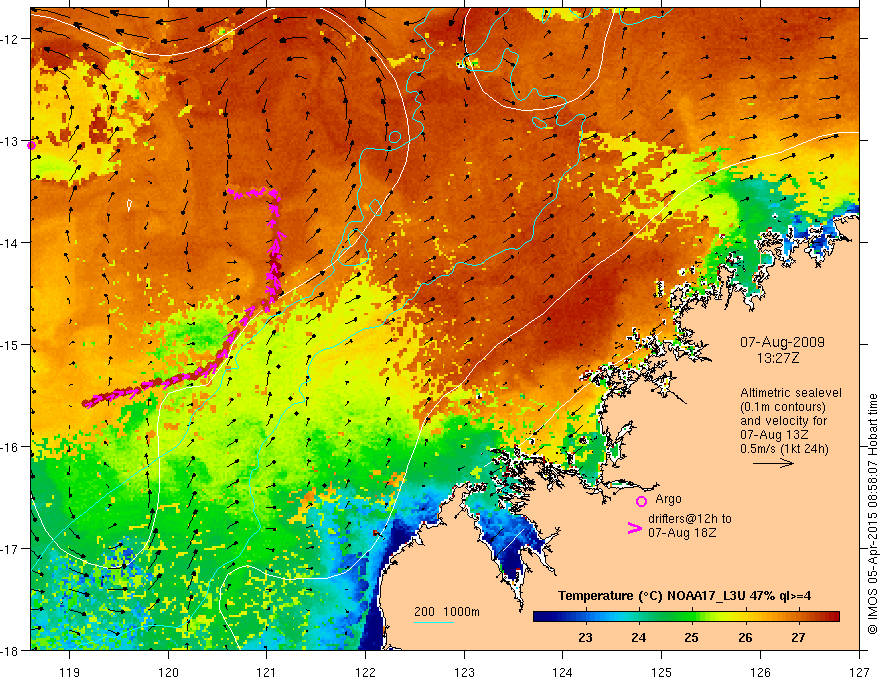Screen dimensions: 880x680
Task: Click the Argo legend circle marker
Action: coord(641,501)
